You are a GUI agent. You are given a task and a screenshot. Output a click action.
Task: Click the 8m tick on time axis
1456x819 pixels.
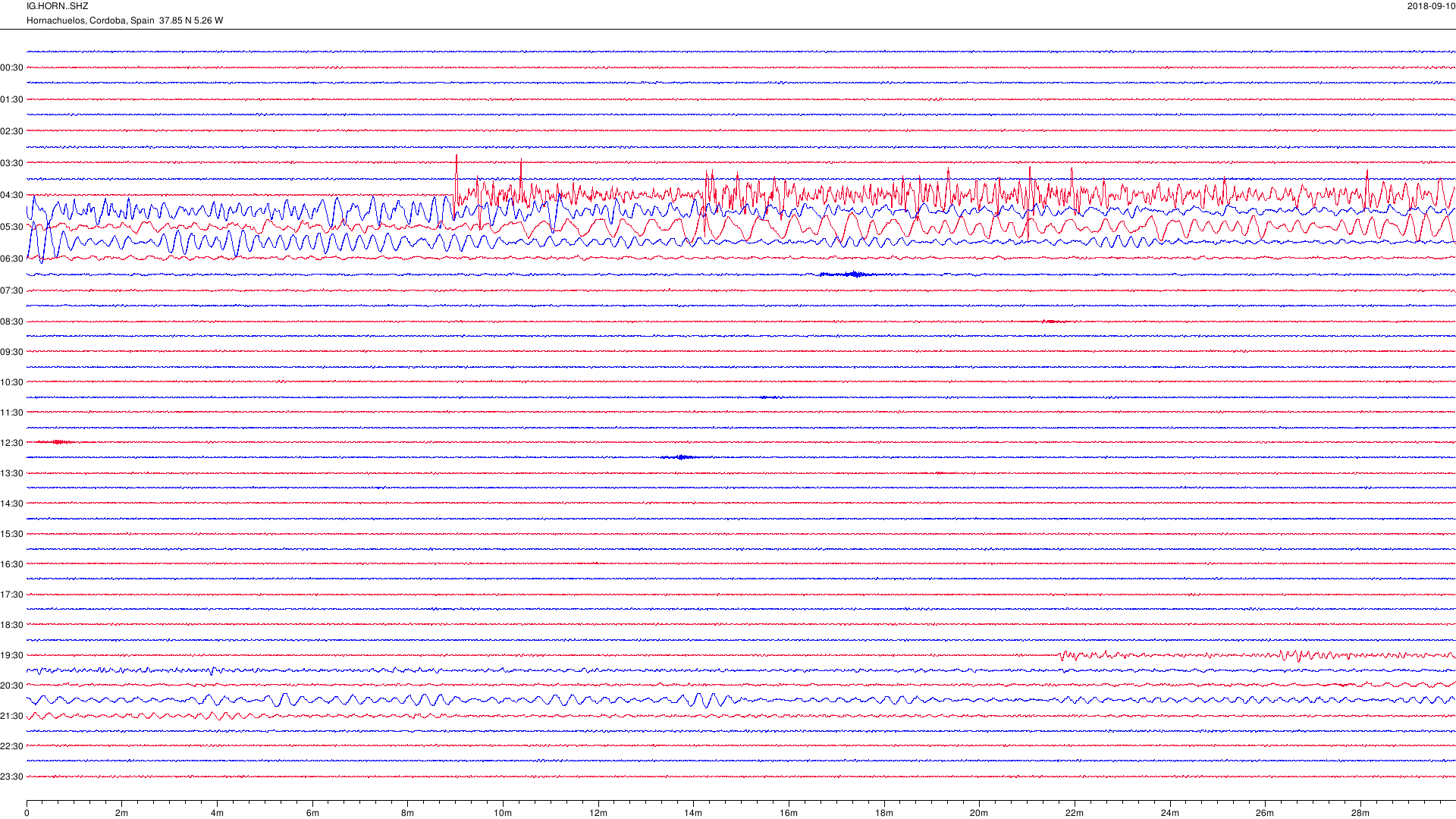[x=408, y=813]
